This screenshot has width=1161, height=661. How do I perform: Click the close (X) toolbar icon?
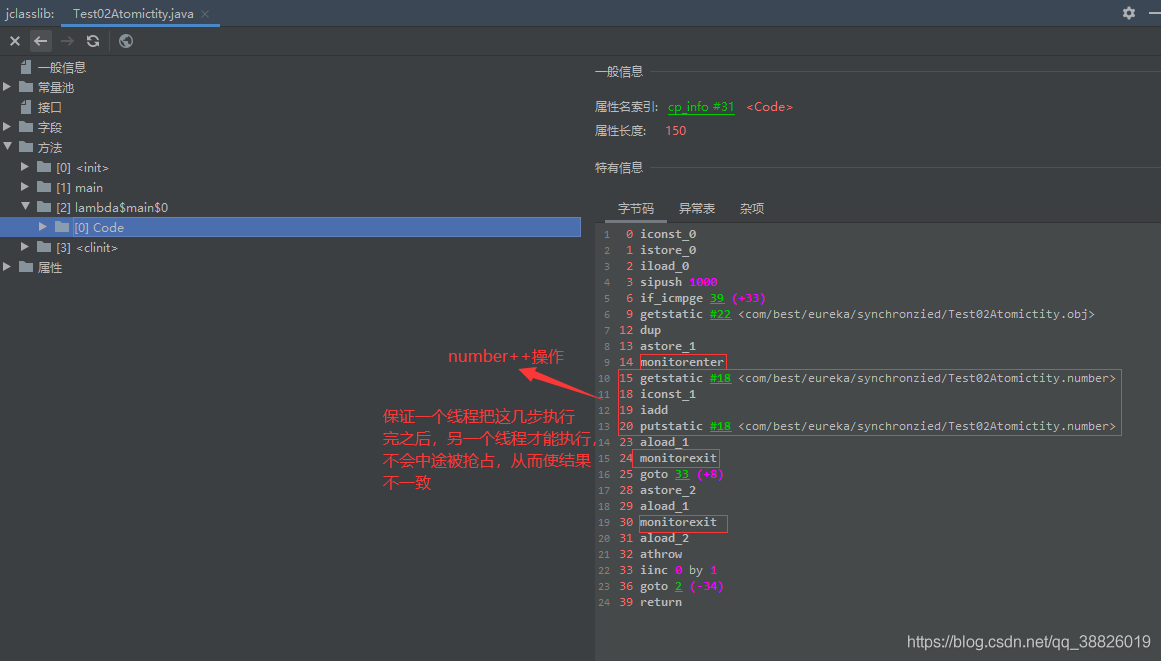[15, 41]
